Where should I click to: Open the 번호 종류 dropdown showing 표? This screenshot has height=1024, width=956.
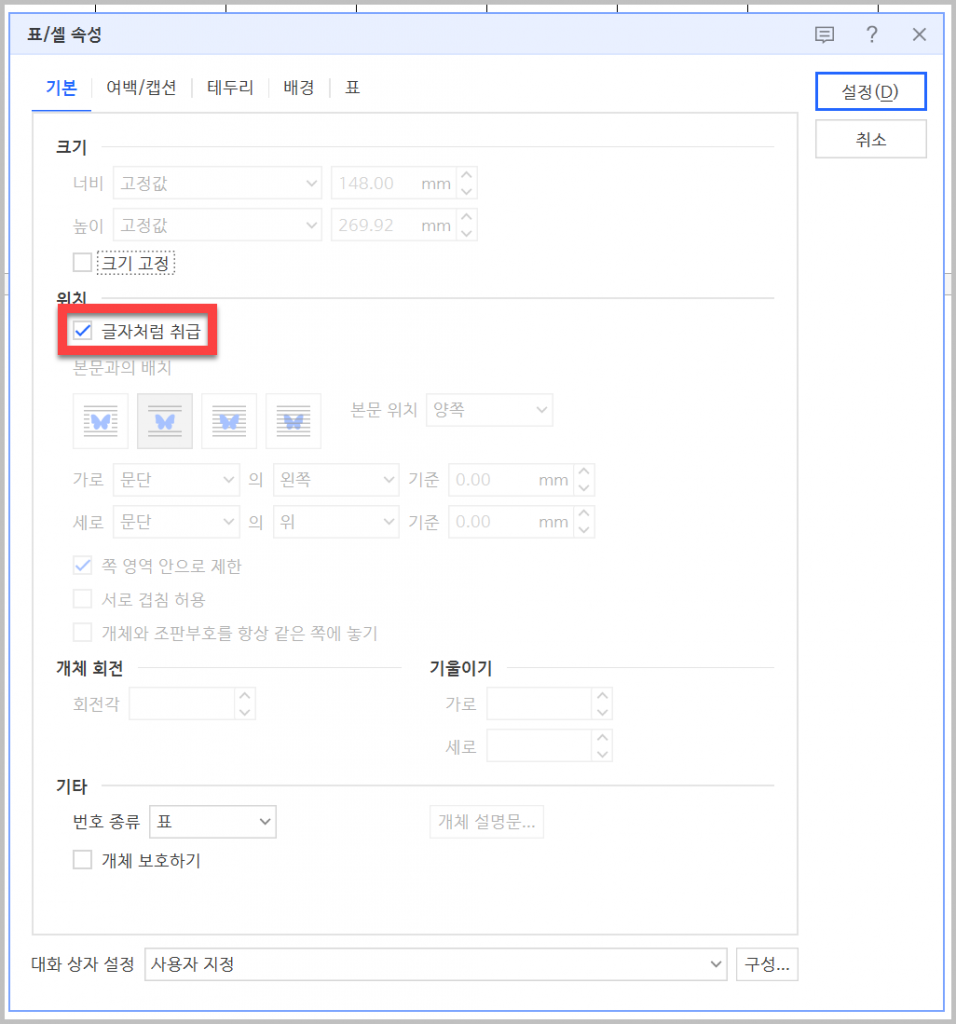(x=212, y=822)
